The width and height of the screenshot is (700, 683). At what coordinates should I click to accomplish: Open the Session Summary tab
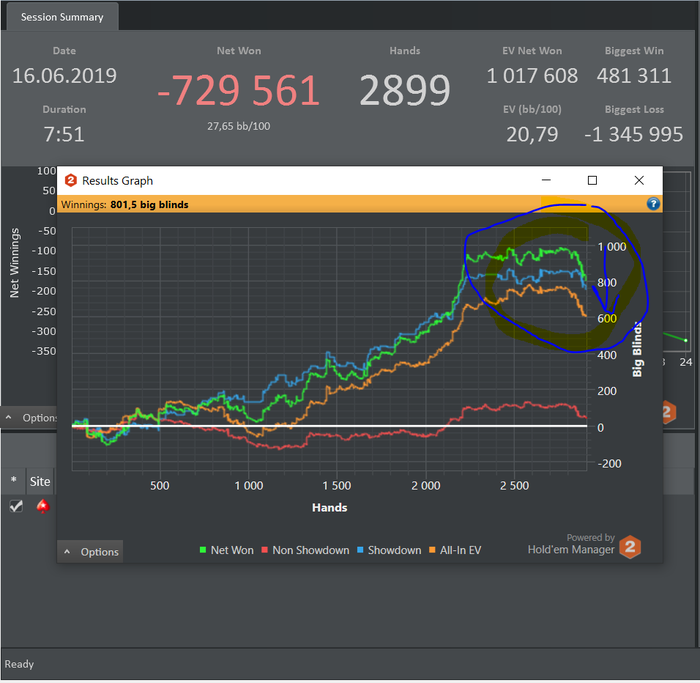[x=62, y=17]
